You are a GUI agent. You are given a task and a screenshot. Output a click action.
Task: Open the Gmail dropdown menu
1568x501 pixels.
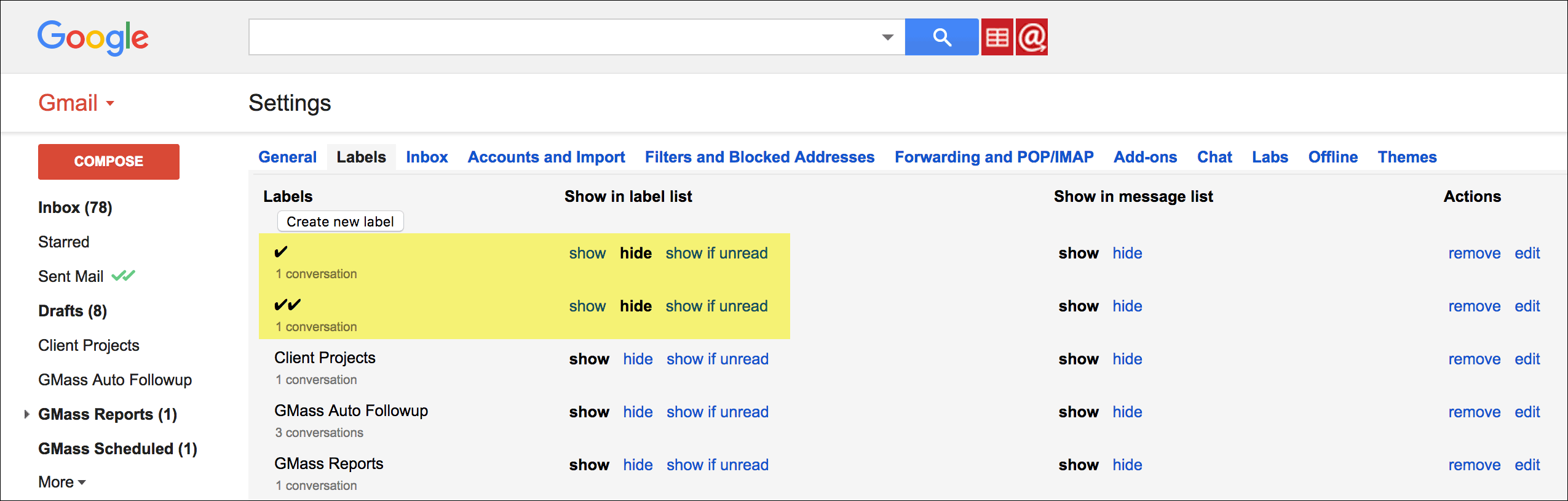click(76, 103)
